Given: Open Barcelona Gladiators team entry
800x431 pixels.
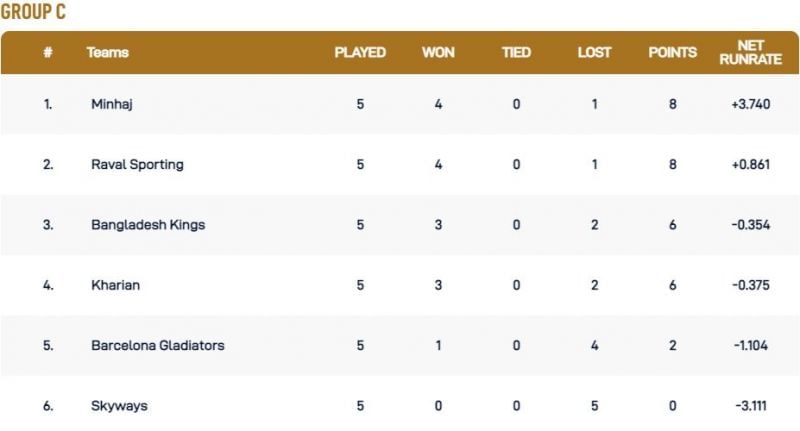Looking at the screenshot, I should [157, 345].
